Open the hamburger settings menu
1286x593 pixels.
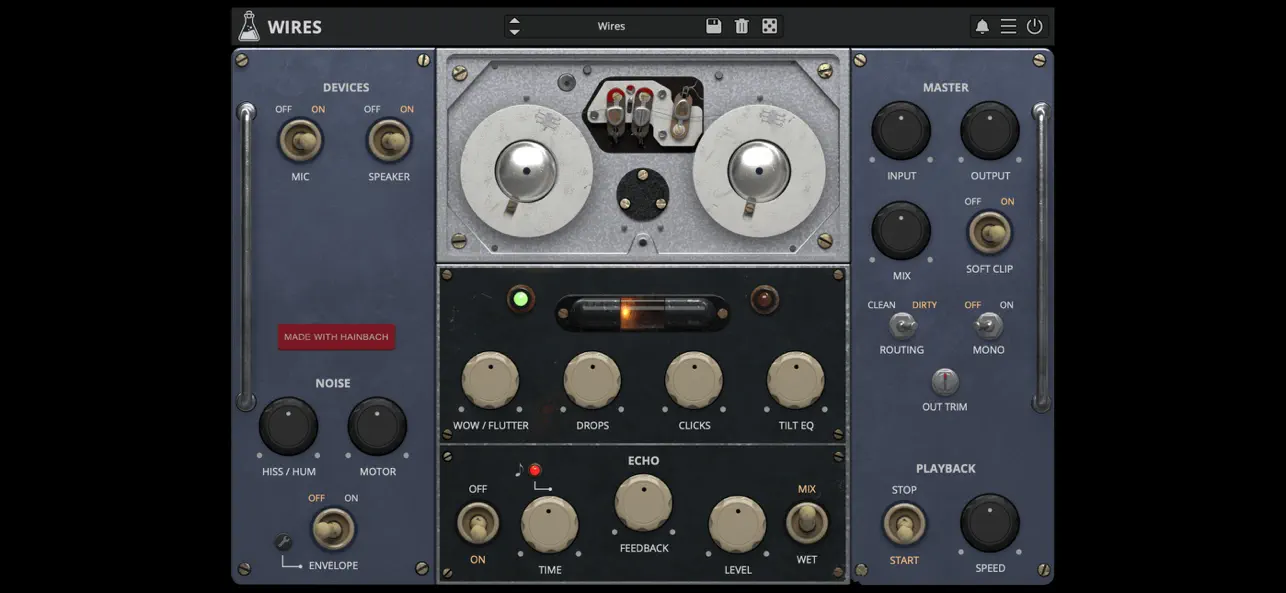point(1008,25)
